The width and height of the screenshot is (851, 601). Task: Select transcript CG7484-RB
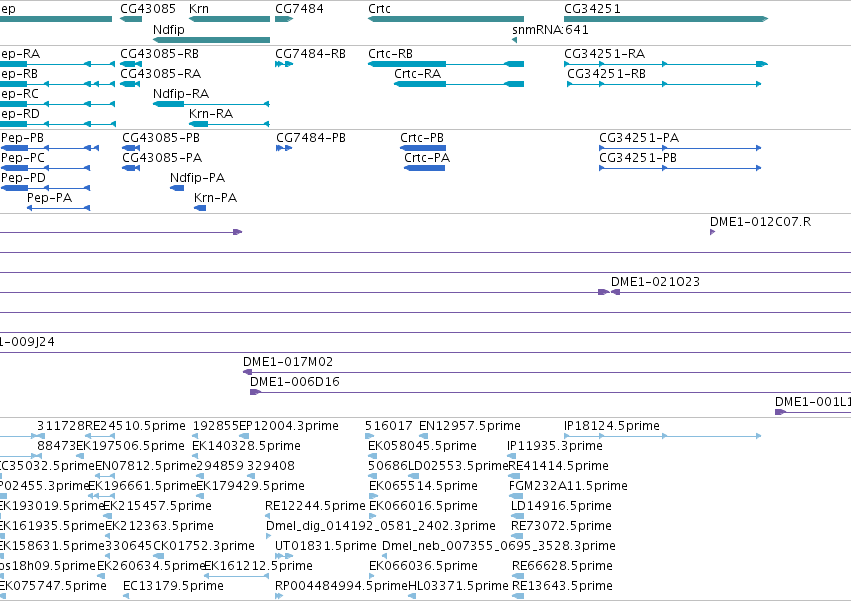tap(310, 54)
